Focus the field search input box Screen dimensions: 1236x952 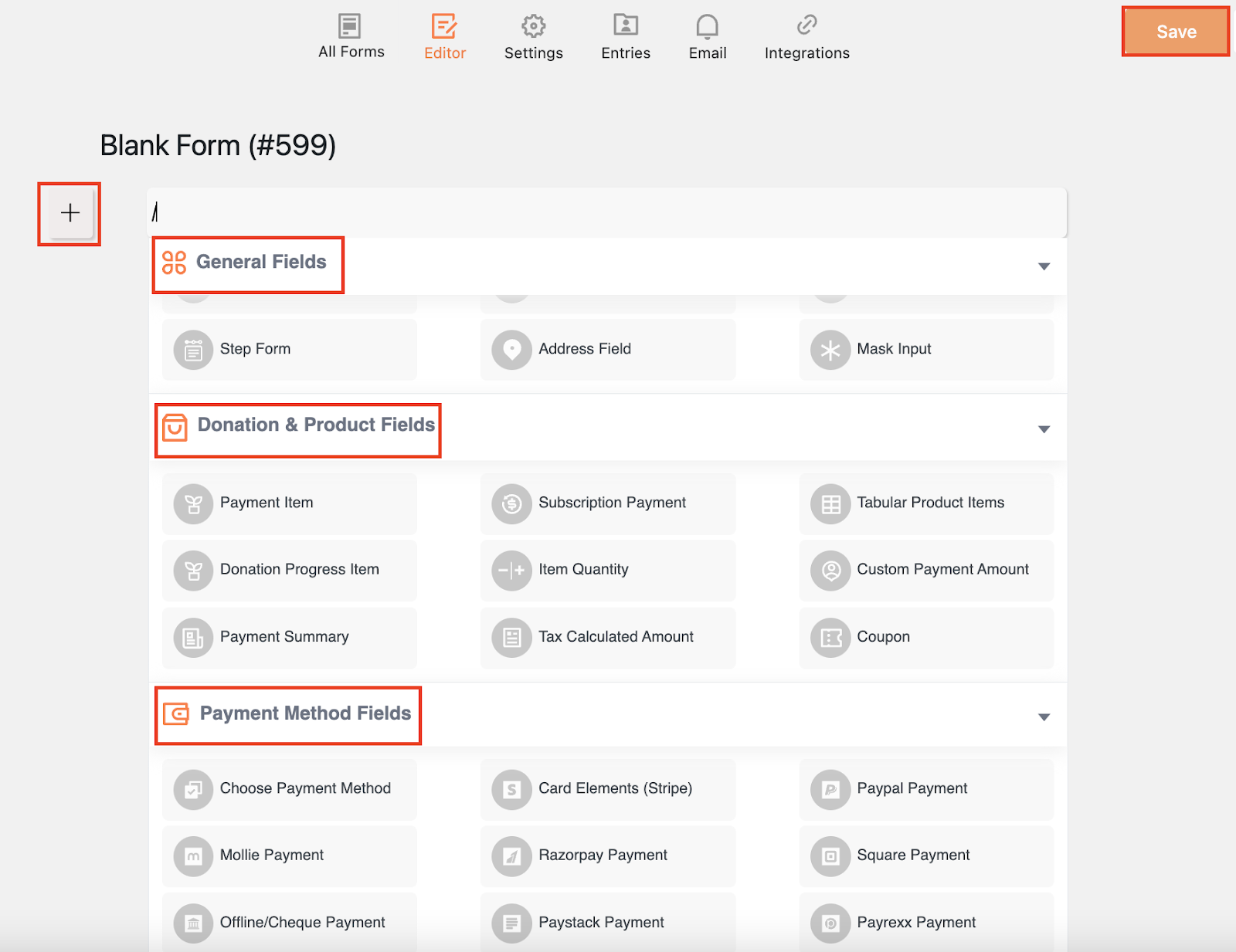point(607,212)
